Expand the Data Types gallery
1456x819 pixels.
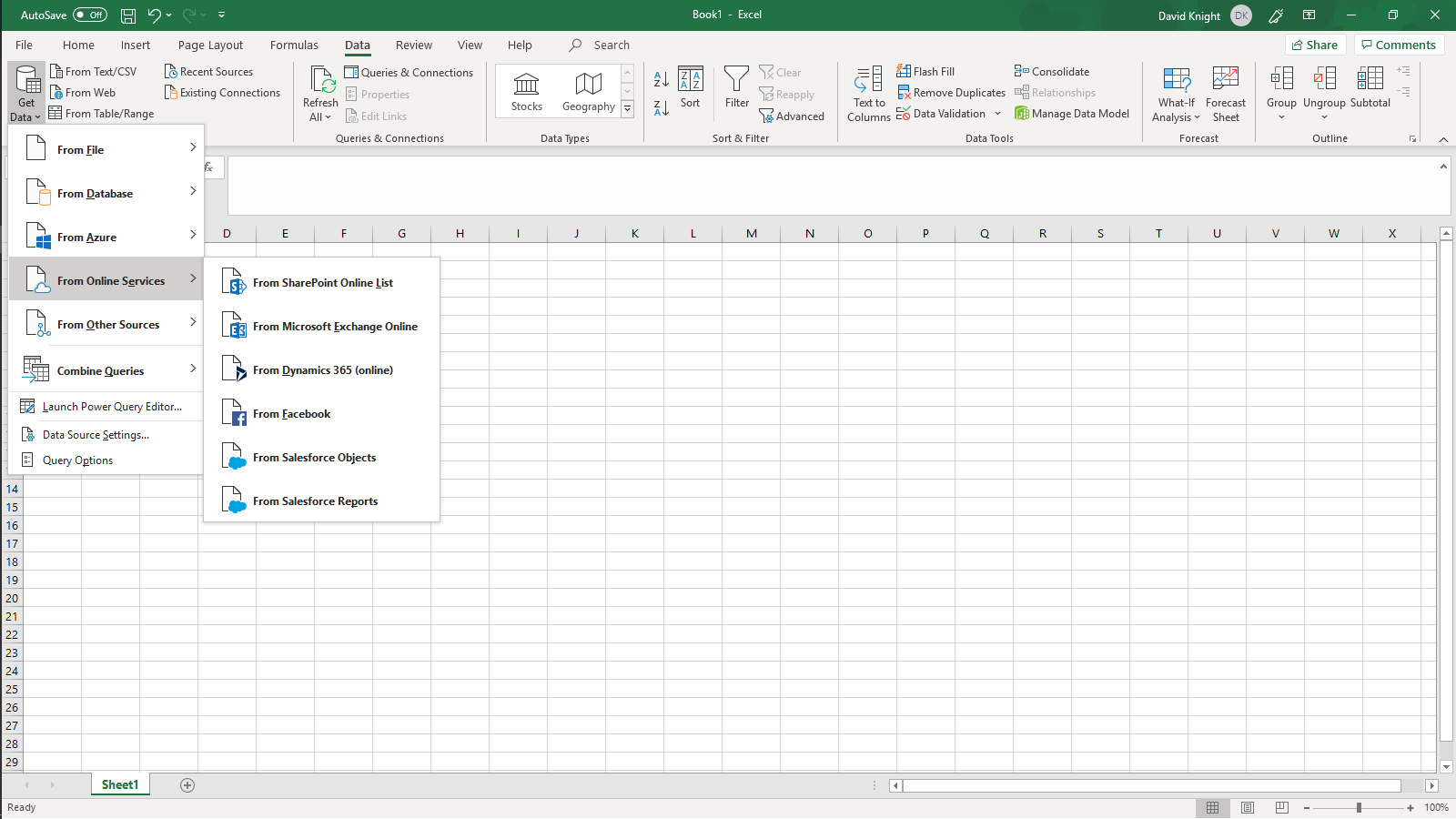pyautogui.click(x=627, y=108)
